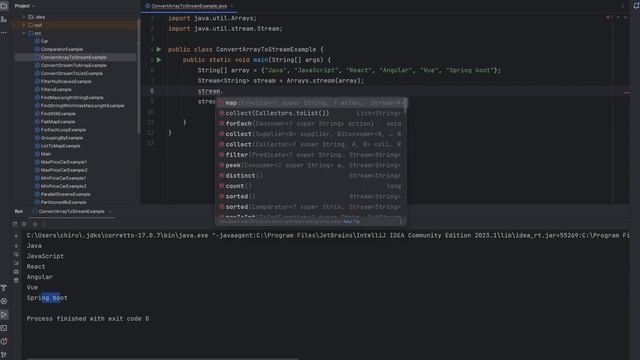
Task: Collapse the src folder
Action: pos(24,33)
